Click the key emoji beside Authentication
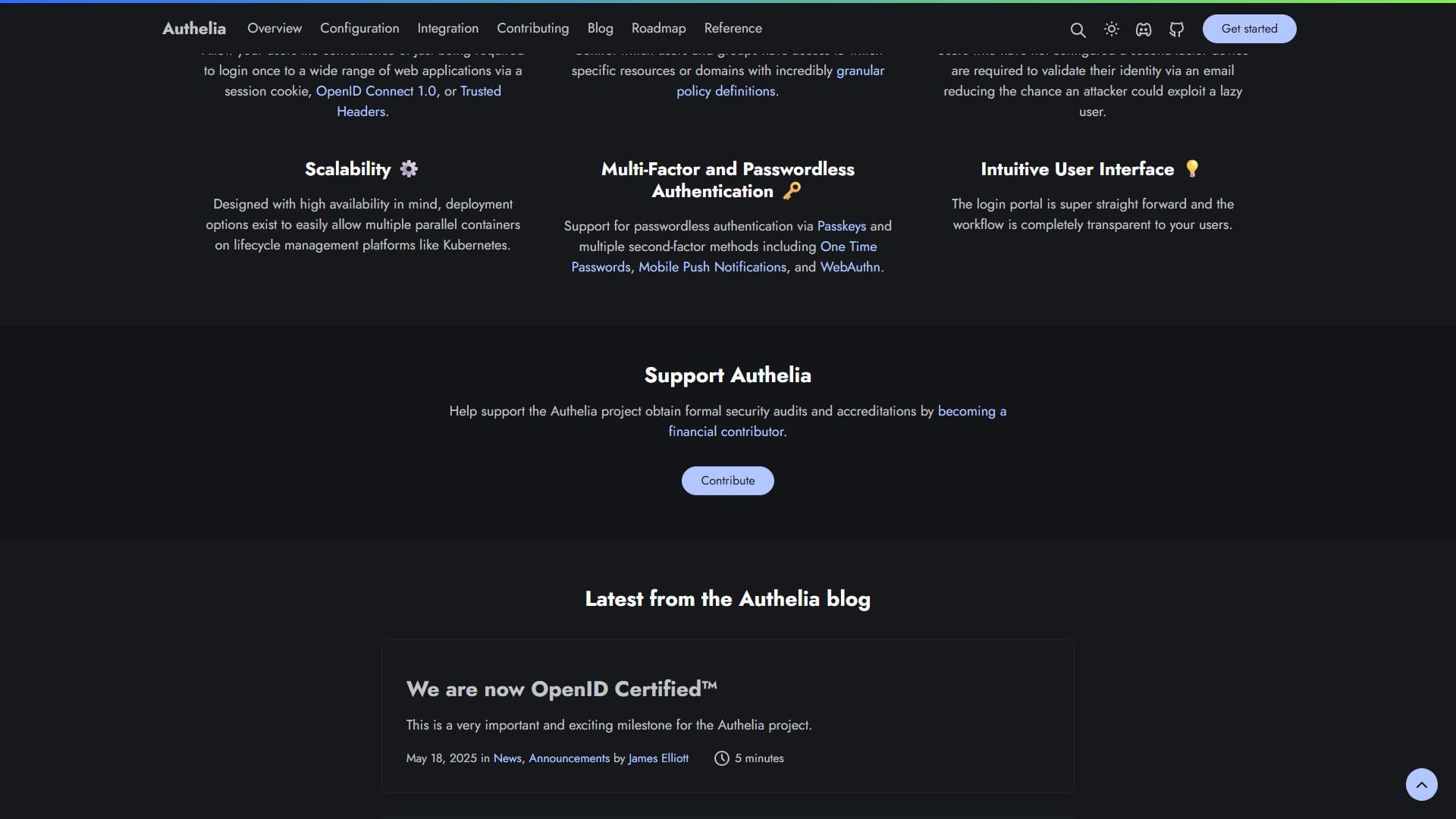1456x819 pixels. coord(792,190)
